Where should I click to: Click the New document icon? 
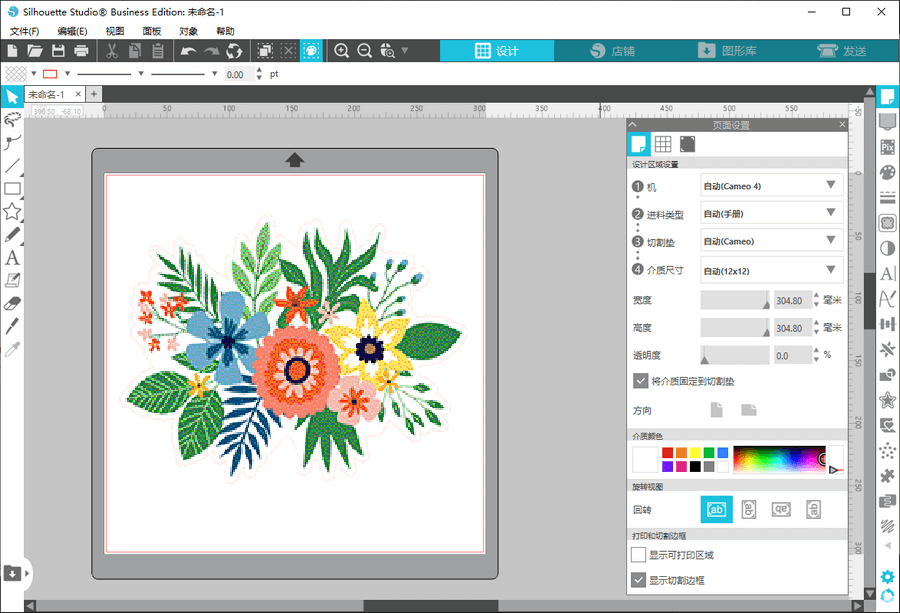(12, 51)
